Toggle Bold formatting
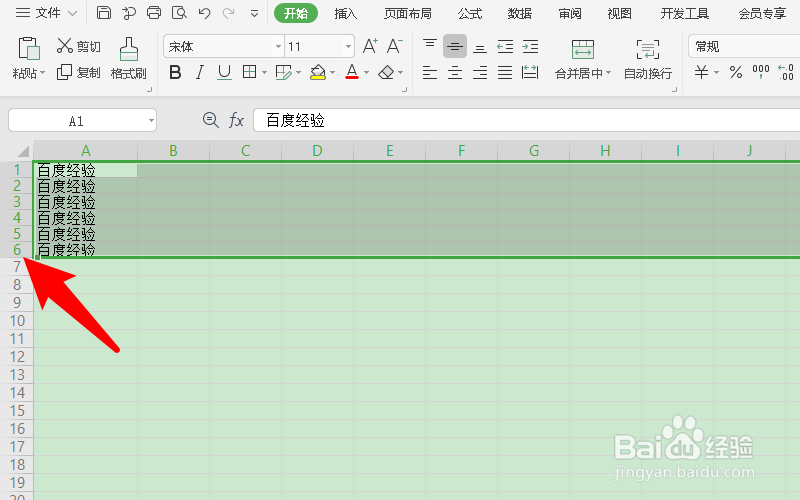Viewport: 800px width, 500px height. click(x=175, y=72)
